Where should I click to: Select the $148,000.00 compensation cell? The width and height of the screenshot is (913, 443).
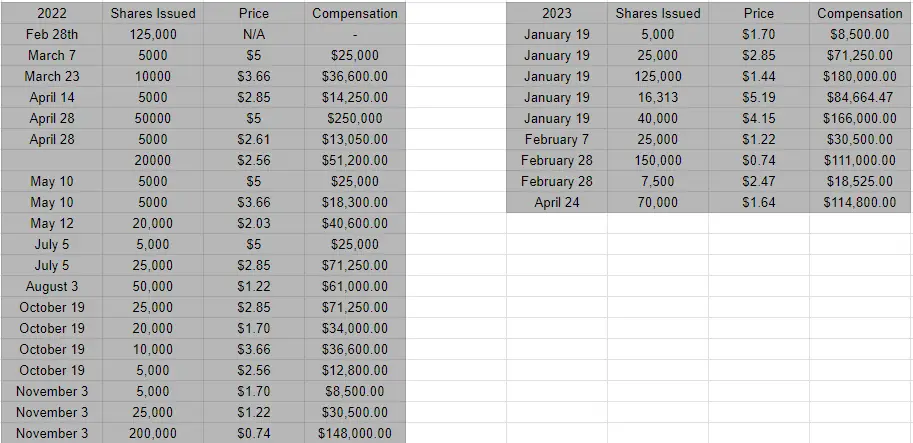[355, 434]
